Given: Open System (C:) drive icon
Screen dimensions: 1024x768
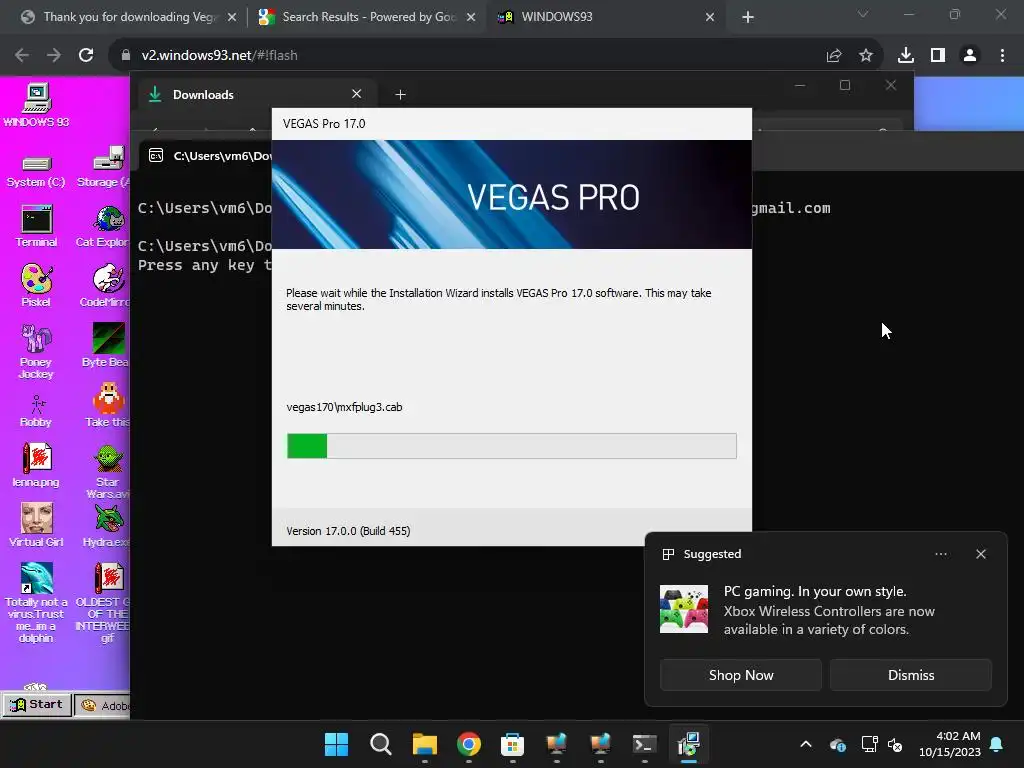Looking at the screenshot, I should (36, 171).
